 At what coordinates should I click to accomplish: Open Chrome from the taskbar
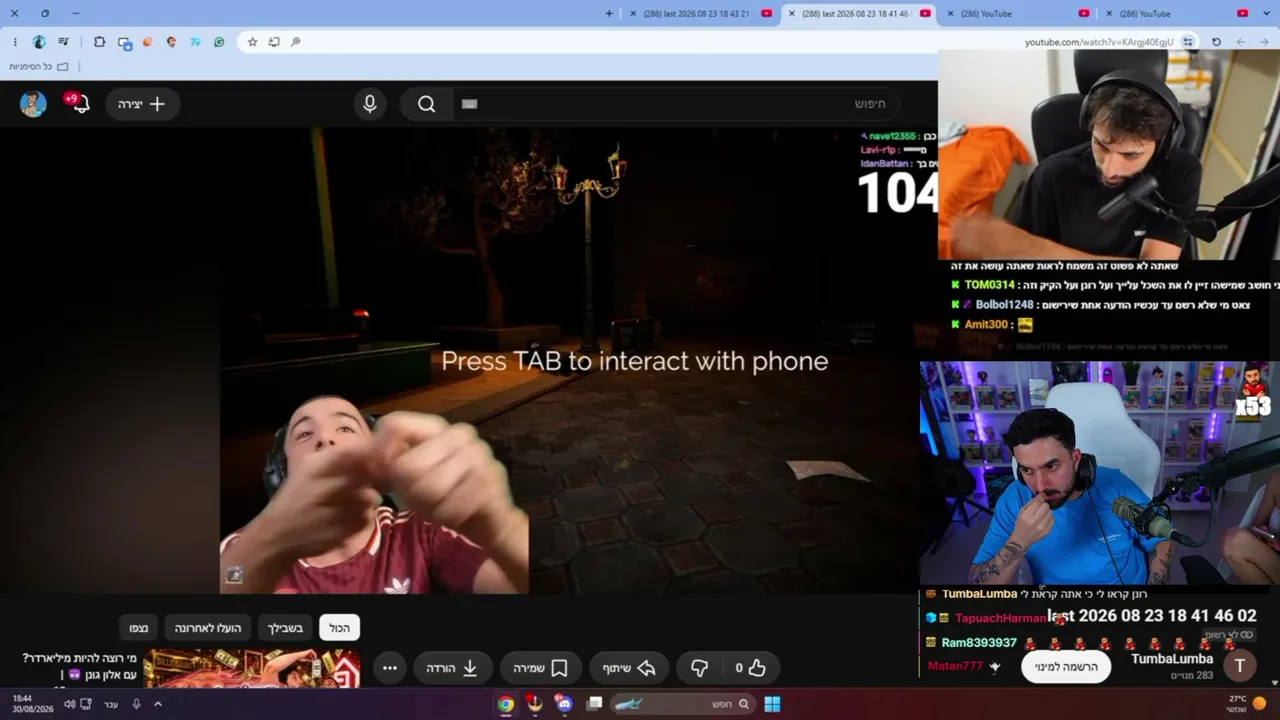click(x=506, y=704)
